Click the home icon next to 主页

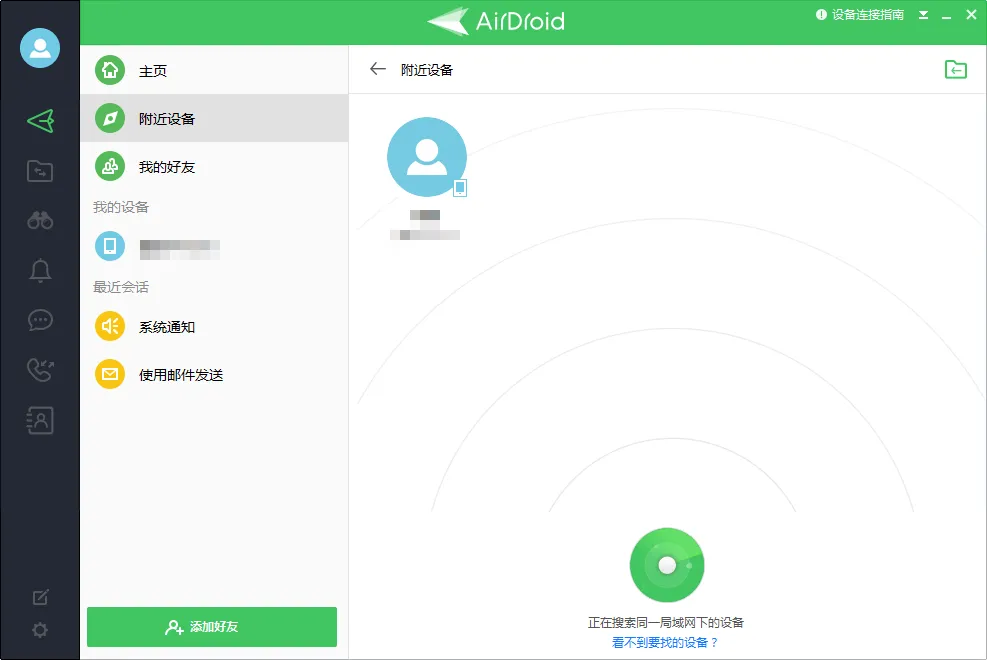(x=110, y=70)
